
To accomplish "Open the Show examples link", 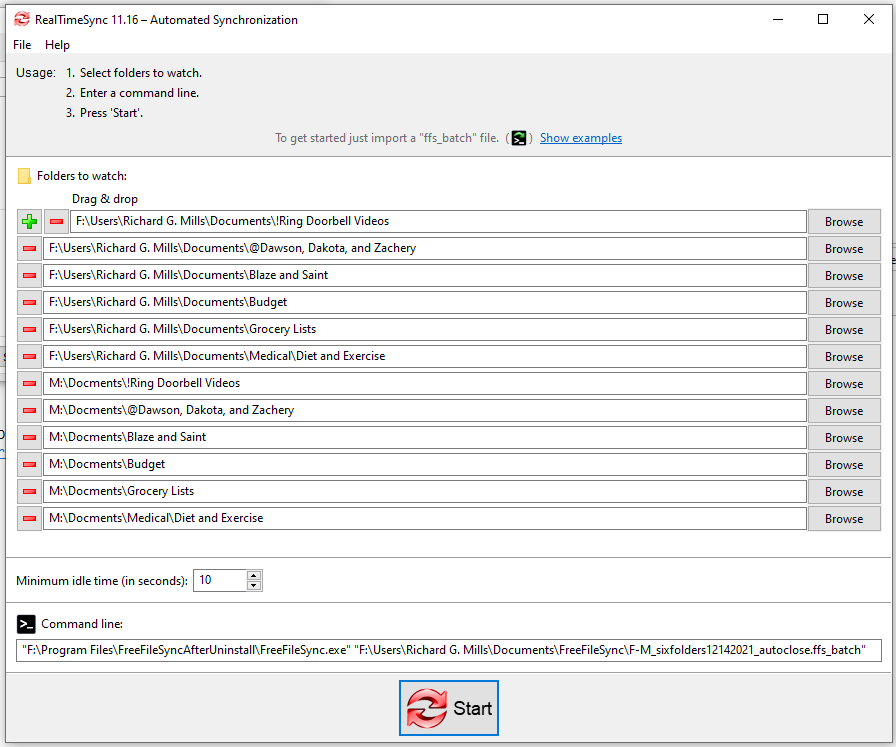I will (x=581, y=138).
